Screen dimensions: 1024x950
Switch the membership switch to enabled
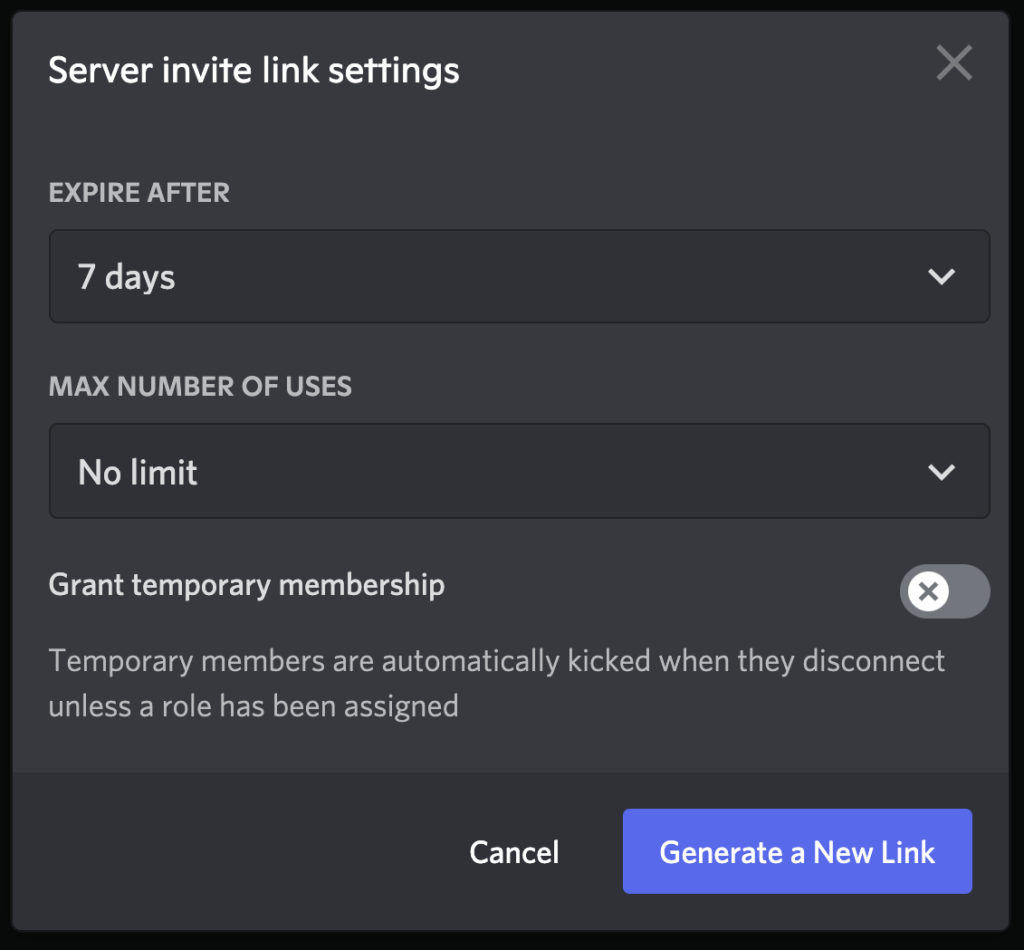coord(945,591)
